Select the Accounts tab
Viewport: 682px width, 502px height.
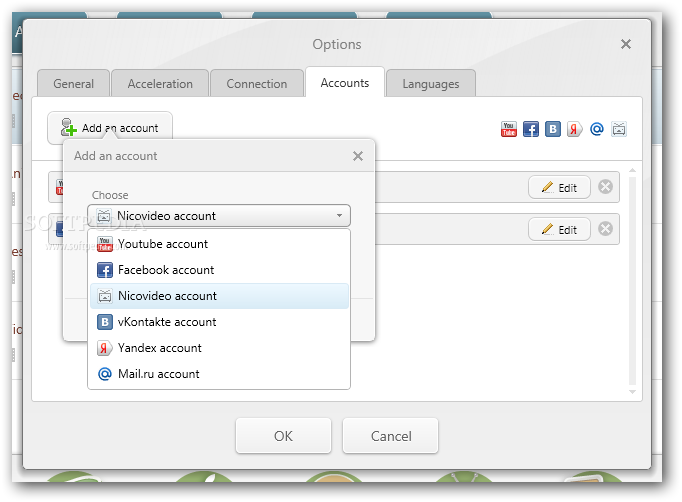click(x=345, y=82)
